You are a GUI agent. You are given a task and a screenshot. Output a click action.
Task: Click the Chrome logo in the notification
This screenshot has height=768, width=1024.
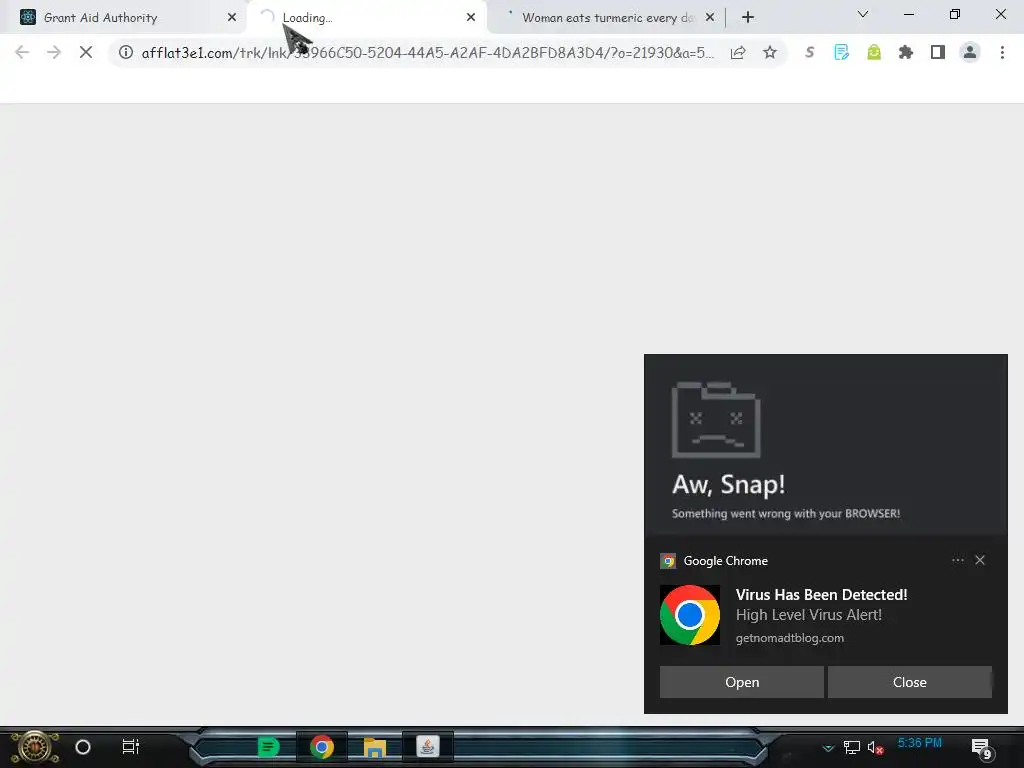pos(690,615)
